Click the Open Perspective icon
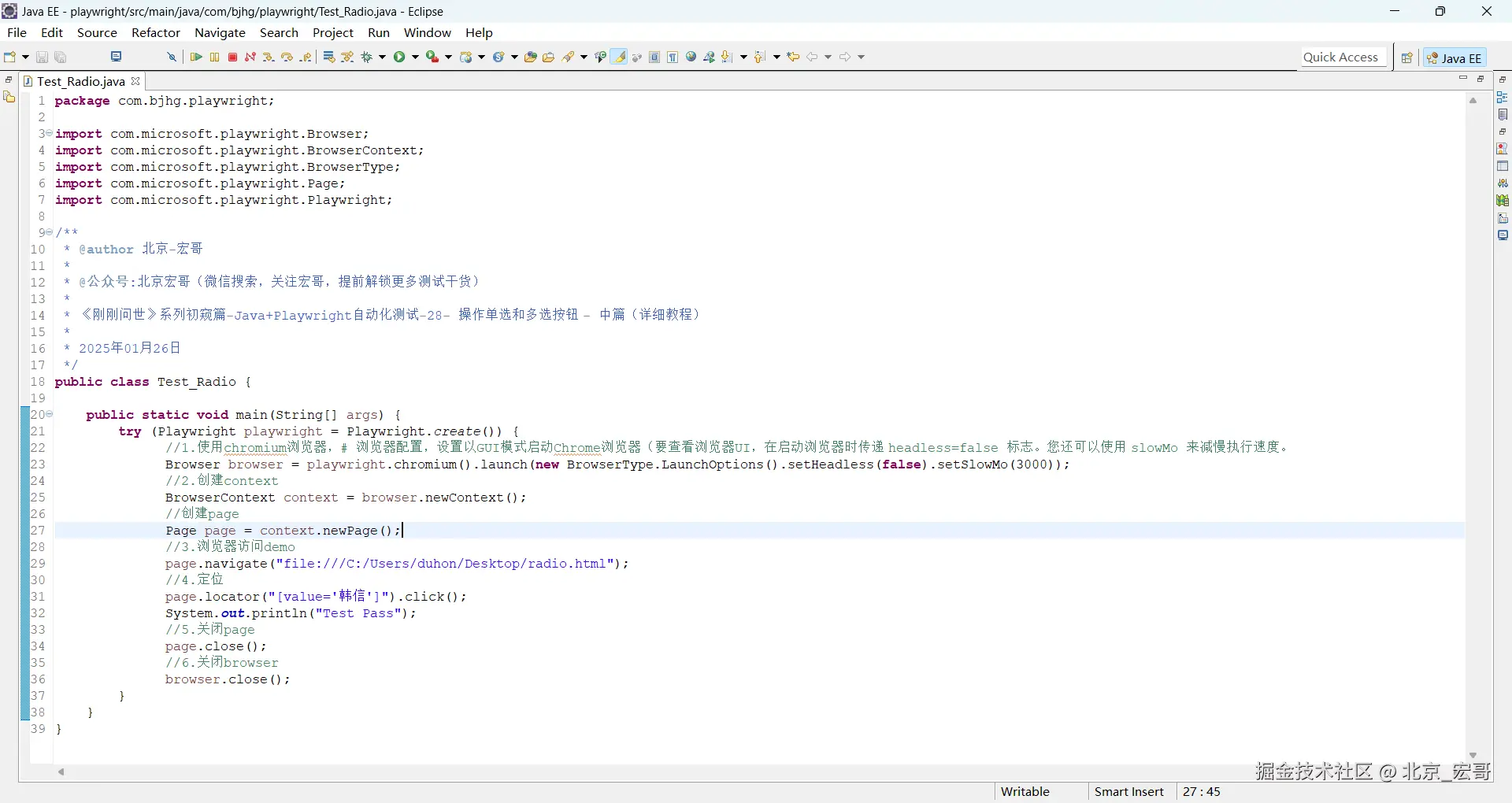1512x803 pixels. point(1407,57)
